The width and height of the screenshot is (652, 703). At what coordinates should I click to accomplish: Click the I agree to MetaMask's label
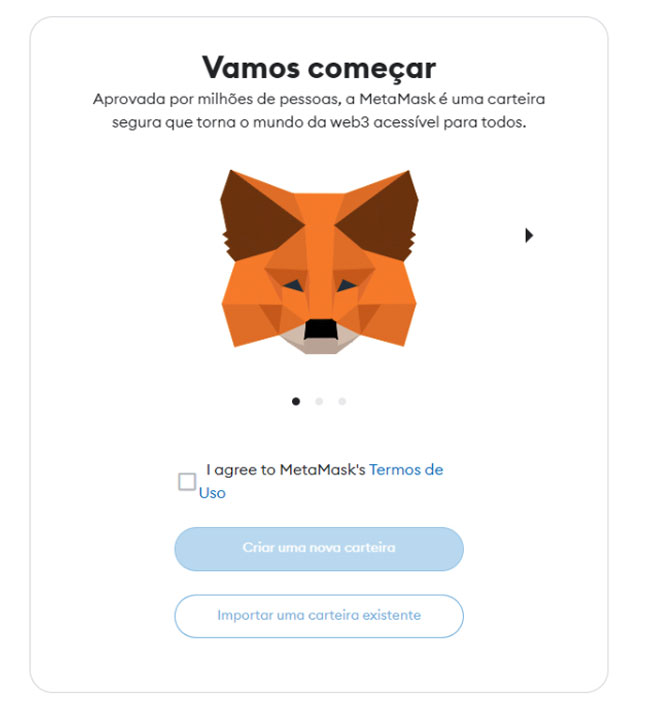[x=286, y=470]
